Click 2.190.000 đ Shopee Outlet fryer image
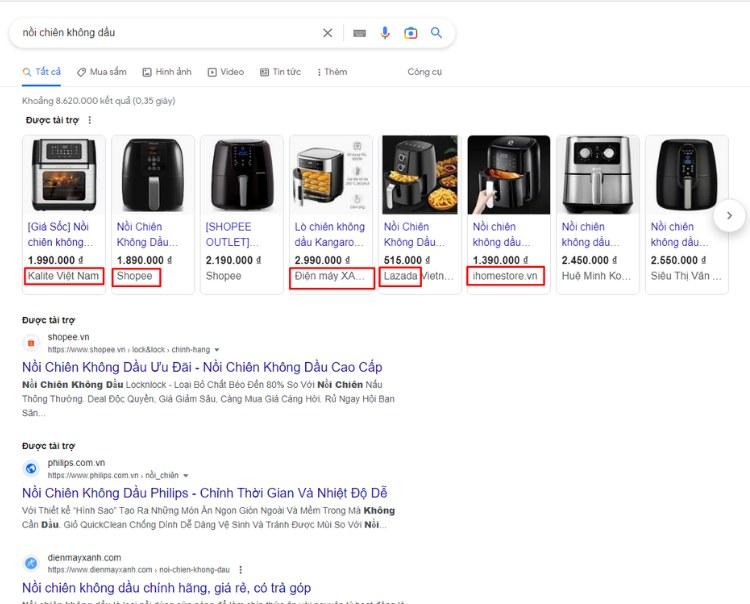Image resolution: width=750 pixels, height=604 pixels. coord(242,175)
